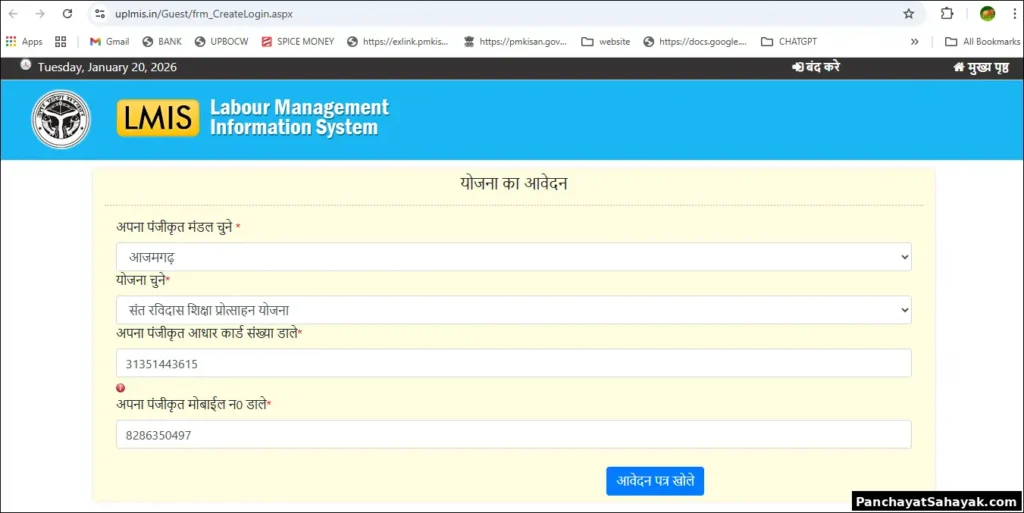
Task: Click the clock icon beside the date
Action: (25, 65)
